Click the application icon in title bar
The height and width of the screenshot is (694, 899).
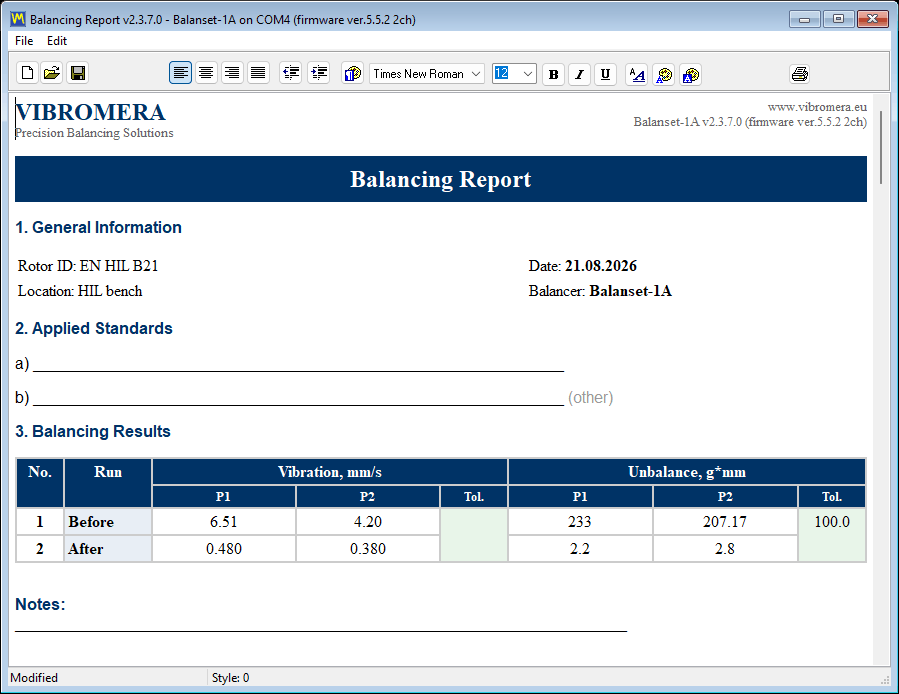click(18, 19)
